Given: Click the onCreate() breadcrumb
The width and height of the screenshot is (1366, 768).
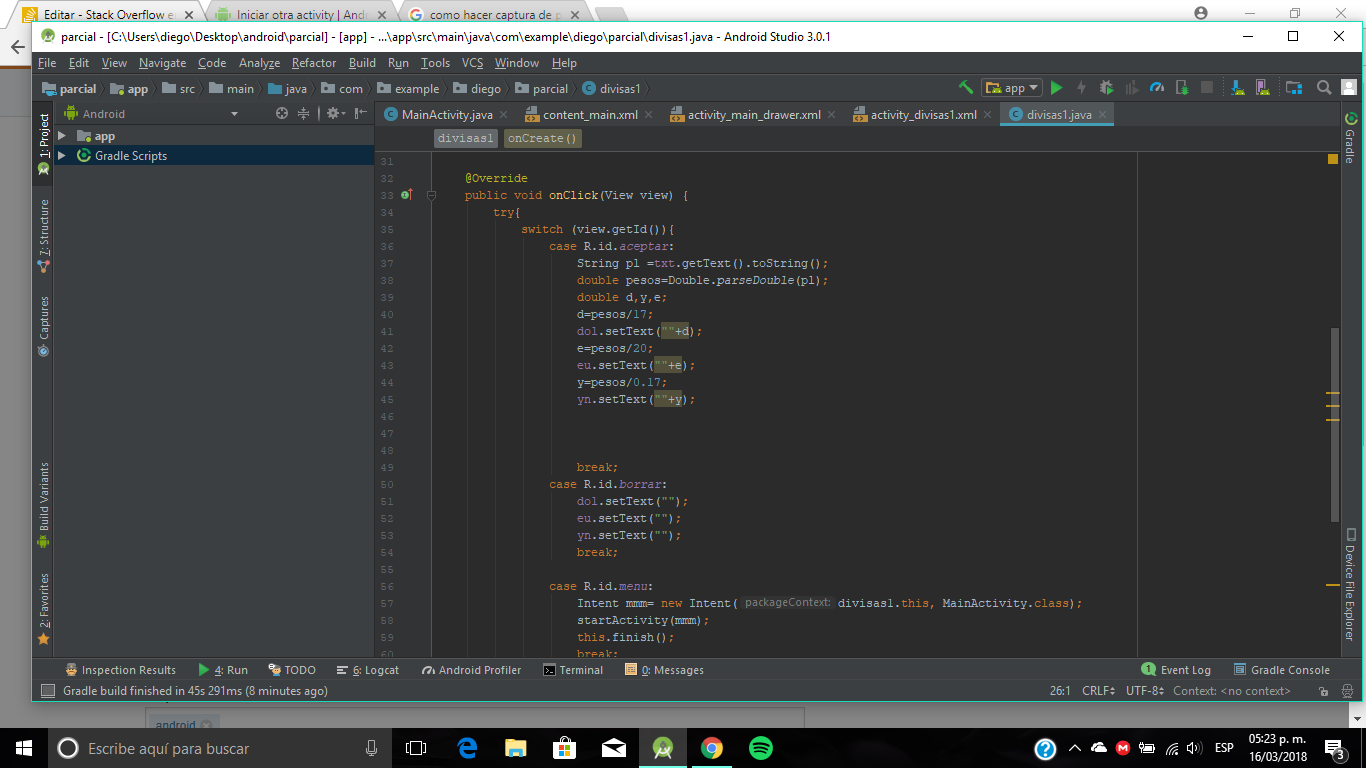Looking at the screenshot, I should pos(542,138).
